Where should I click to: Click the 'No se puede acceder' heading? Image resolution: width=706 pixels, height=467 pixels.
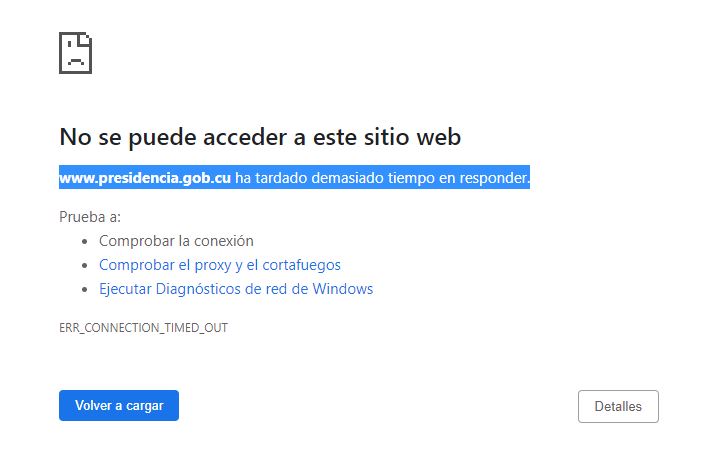(x=259, y=136)
